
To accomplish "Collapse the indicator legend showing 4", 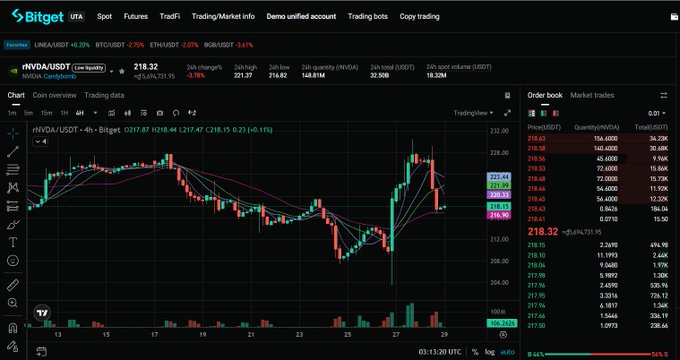I will (x=40, y=141).
